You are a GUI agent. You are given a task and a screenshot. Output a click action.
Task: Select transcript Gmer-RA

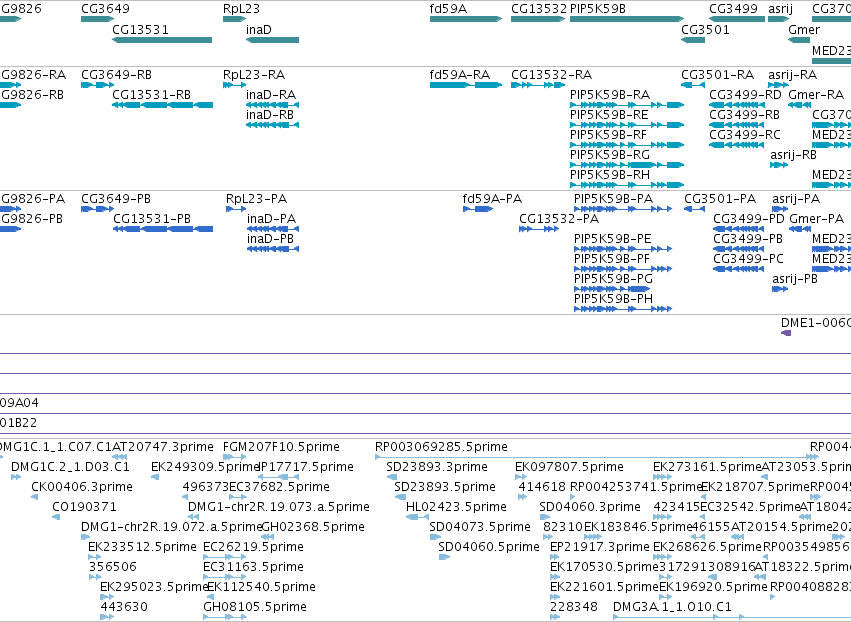click(x=799, y=105)
